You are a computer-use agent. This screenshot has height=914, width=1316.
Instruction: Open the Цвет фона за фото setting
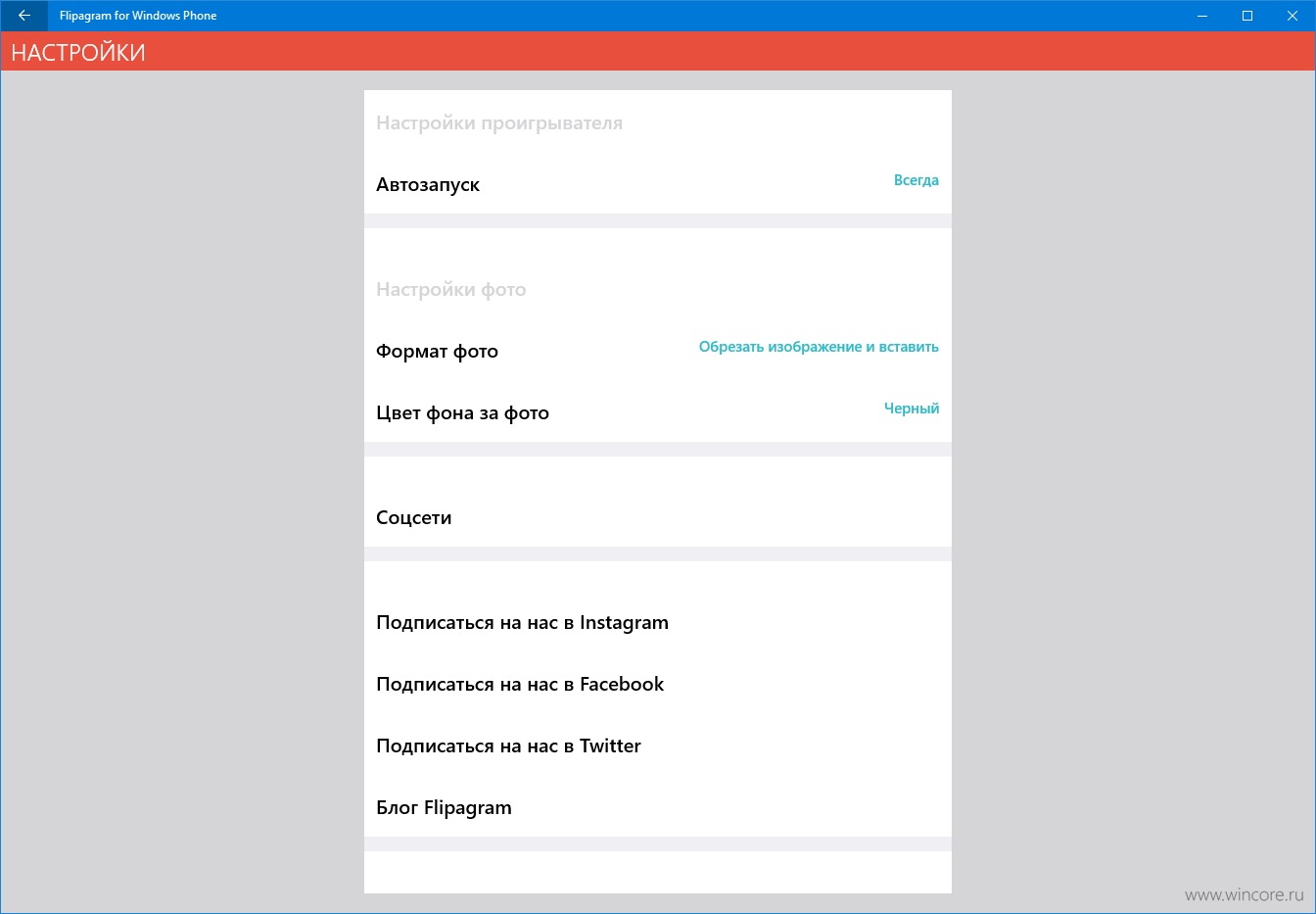tap(462, 413)
